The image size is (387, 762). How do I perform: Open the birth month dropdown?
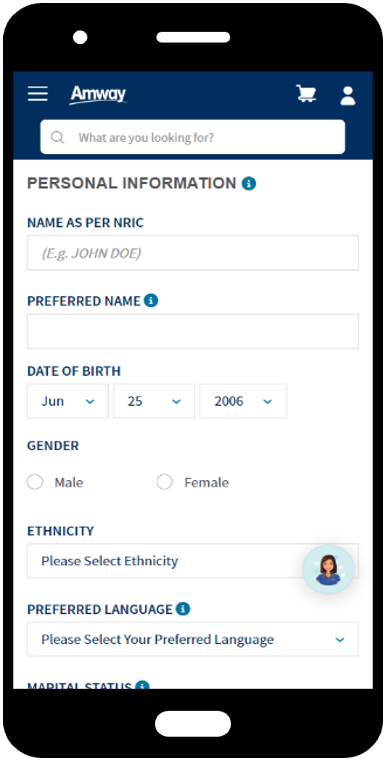68,401
